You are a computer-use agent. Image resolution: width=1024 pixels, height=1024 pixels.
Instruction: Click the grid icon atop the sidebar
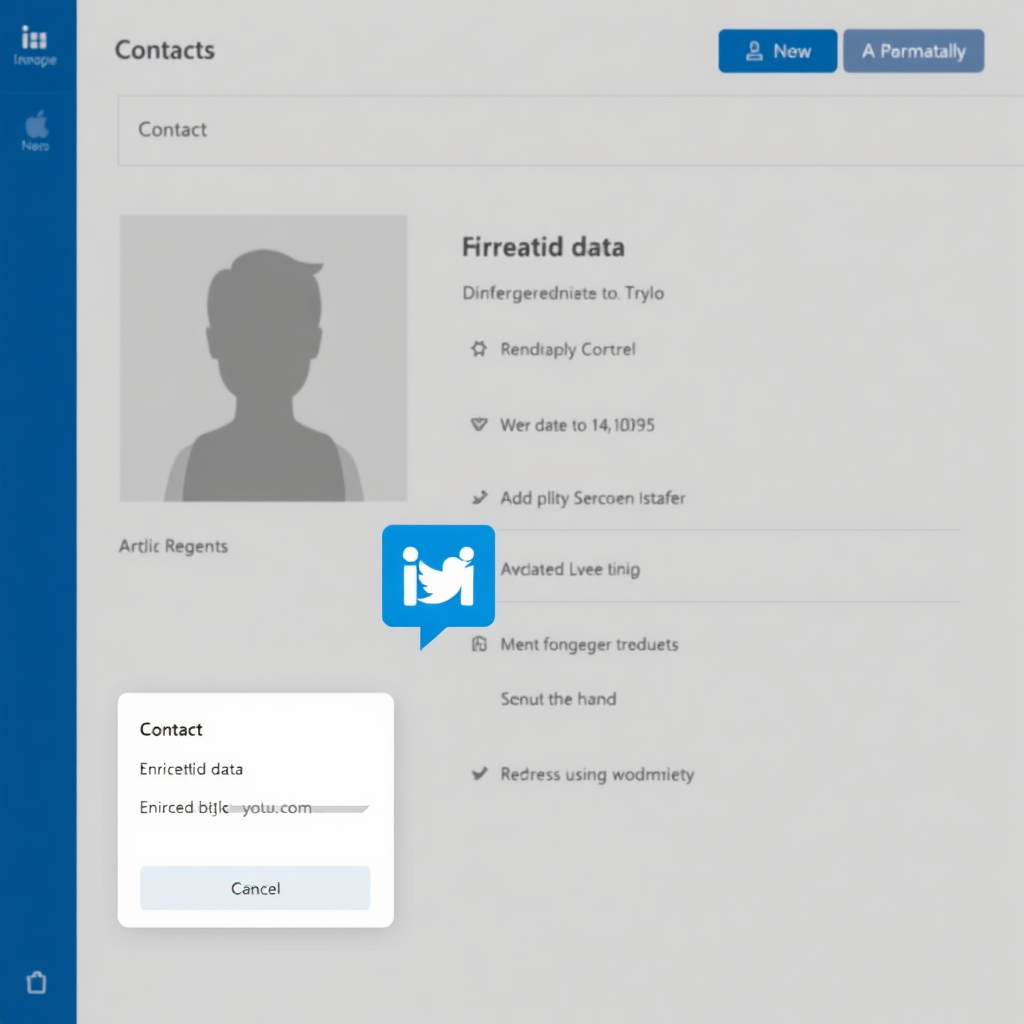(x=34, y=39)
